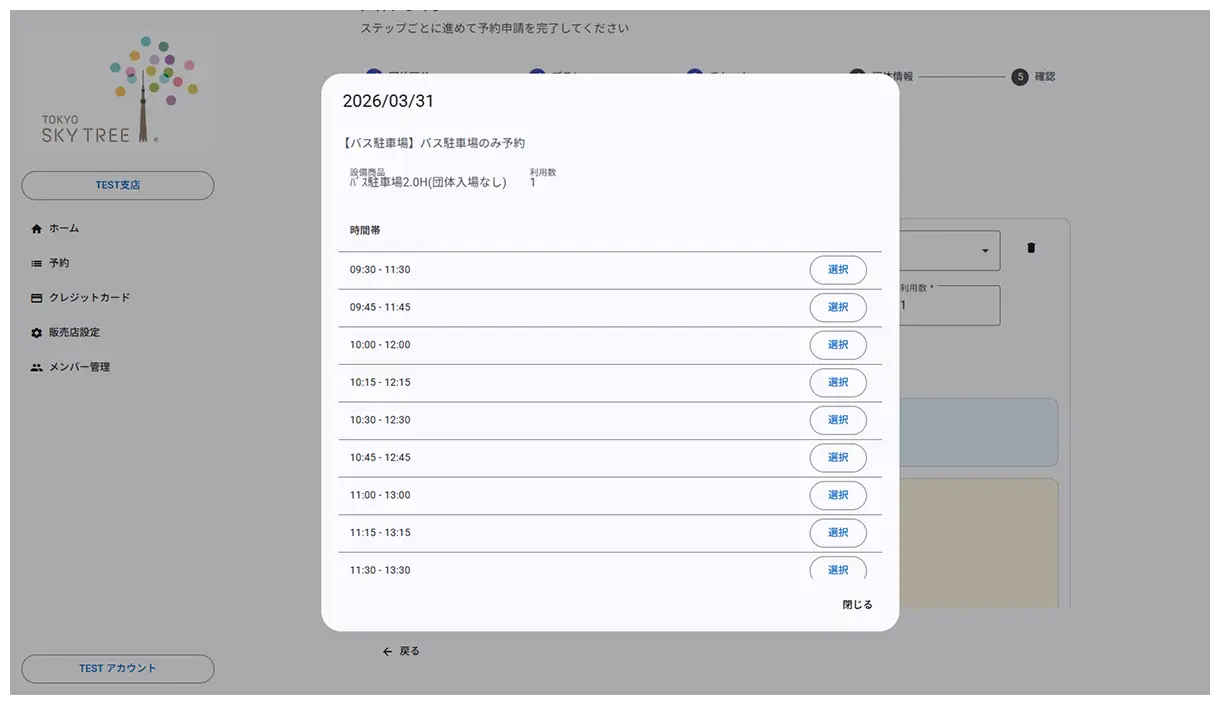Select the 10:30 - 12:30 time slot
Image resolution: width=1220 pixels, height=705 pixels.
point(837,420)
